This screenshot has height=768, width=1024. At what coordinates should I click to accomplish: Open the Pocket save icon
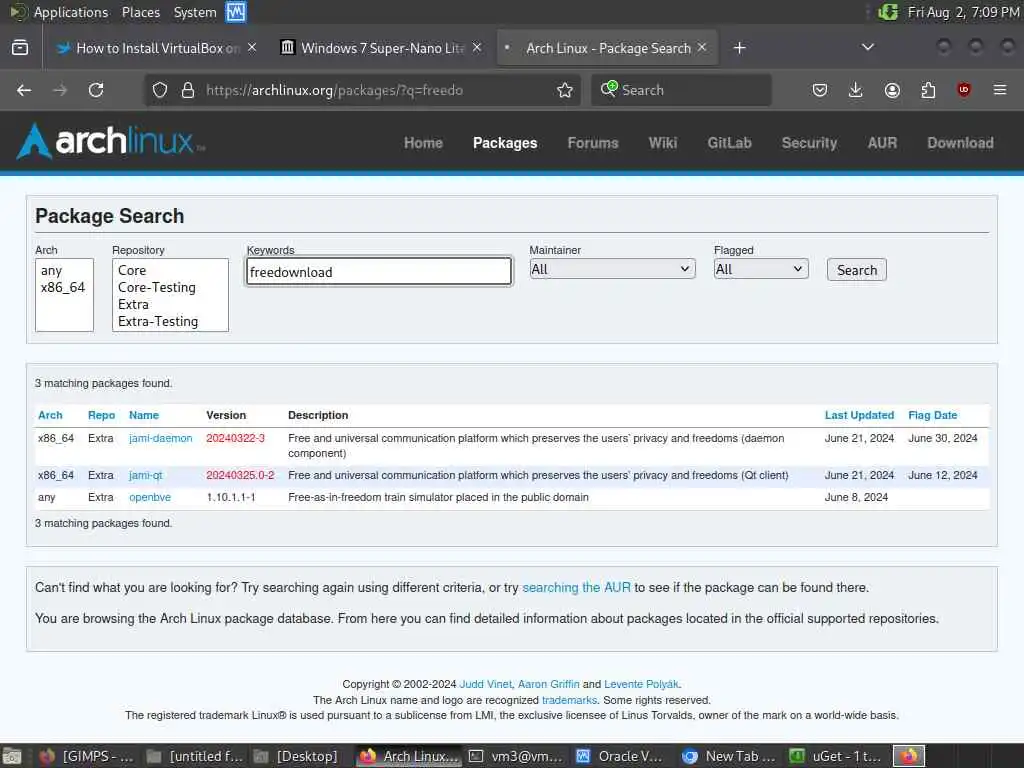point(820,90)
